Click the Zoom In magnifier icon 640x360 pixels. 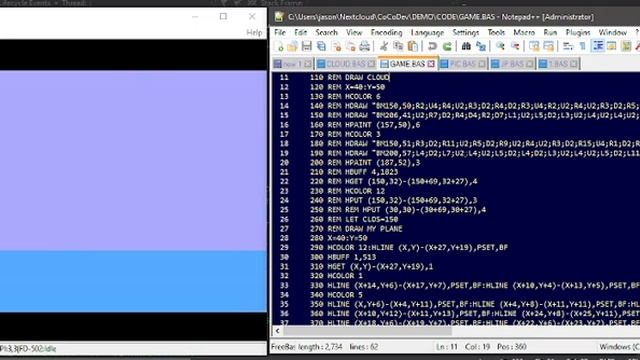500,46
